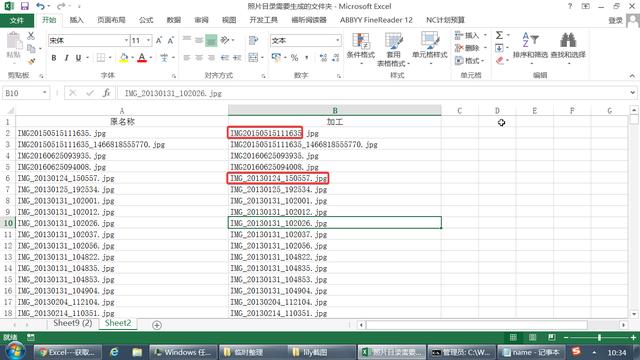Toggle italic formatting
The width and height of the screenshot is (640, 360).
click(x=66, y=58)
